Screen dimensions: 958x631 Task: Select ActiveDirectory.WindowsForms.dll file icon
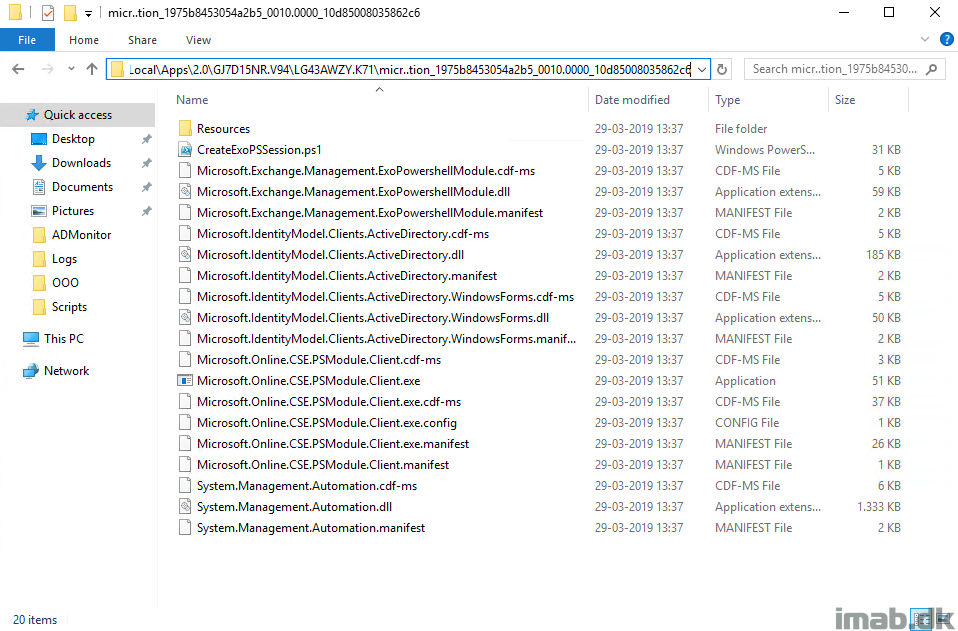[185, 318]
